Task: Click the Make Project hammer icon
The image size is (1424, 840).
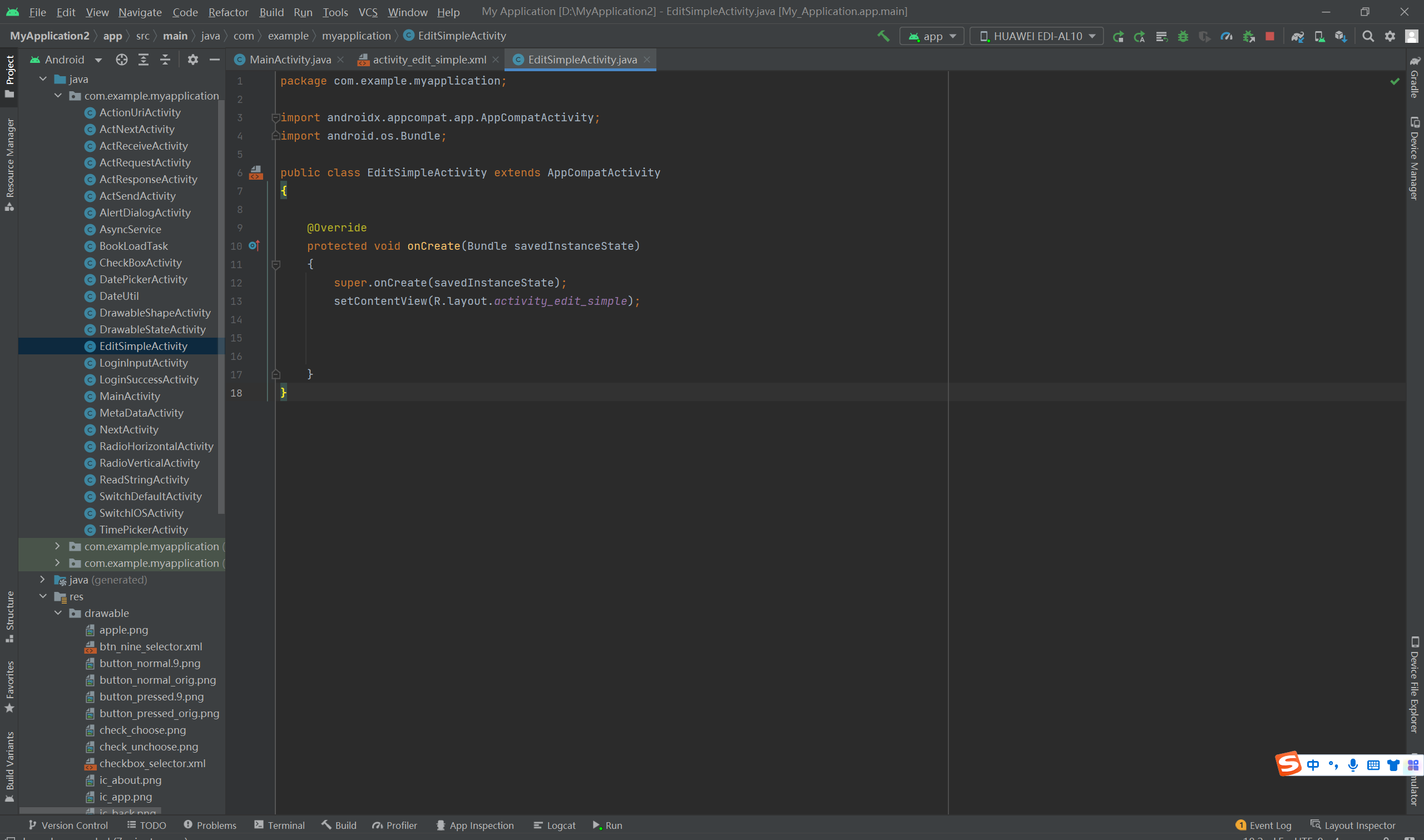Action: click(883, 36)
